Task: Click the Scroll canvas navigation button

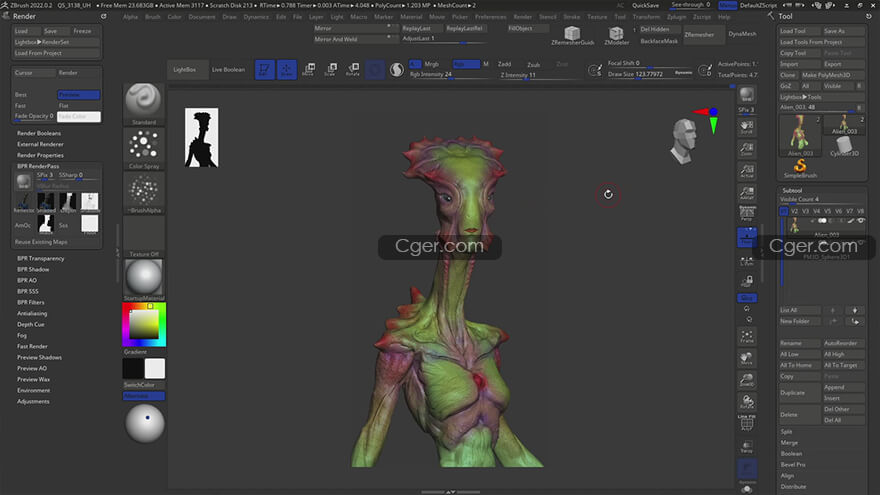Action: pos(746,127)
